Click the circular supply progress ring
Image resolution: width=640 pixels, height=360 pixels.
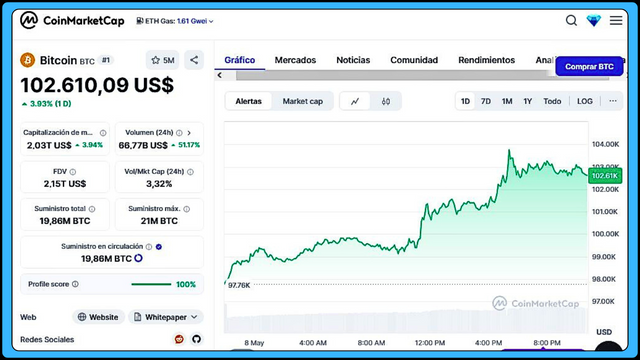click(x=138, y=258)
